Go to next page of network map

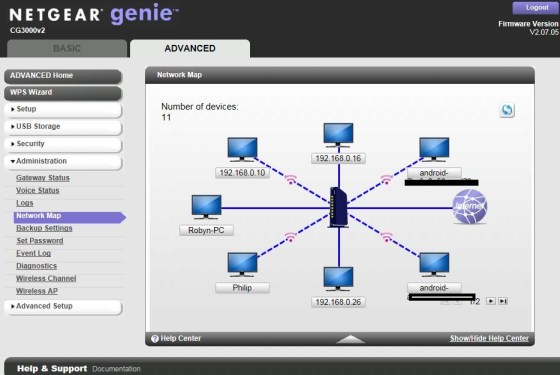click(x=491, y=301)
